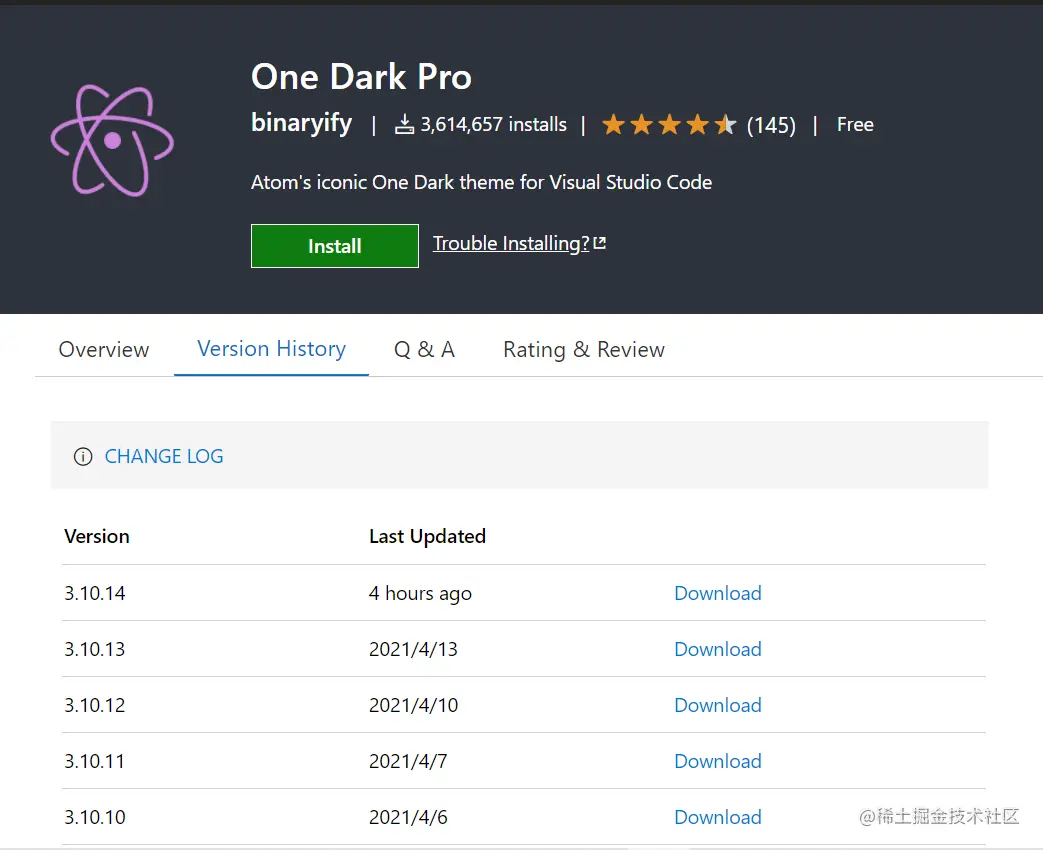Download version 3.10.13
This screenshot has width=1043, height=850.
(717, 649)
